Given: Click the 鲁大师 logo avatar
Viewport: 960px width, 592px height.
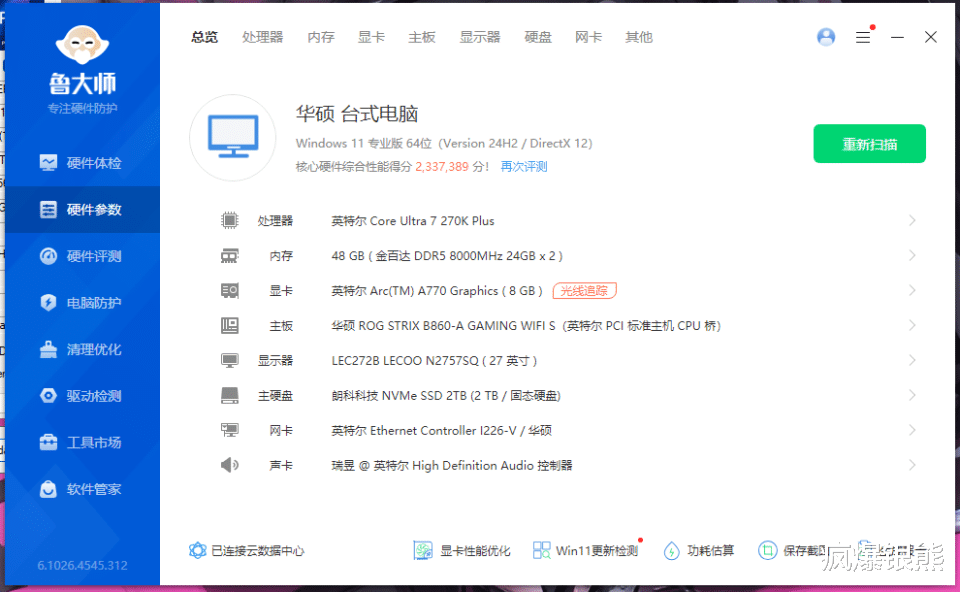Looking at the screenshot, I should (x=82, y=45).
